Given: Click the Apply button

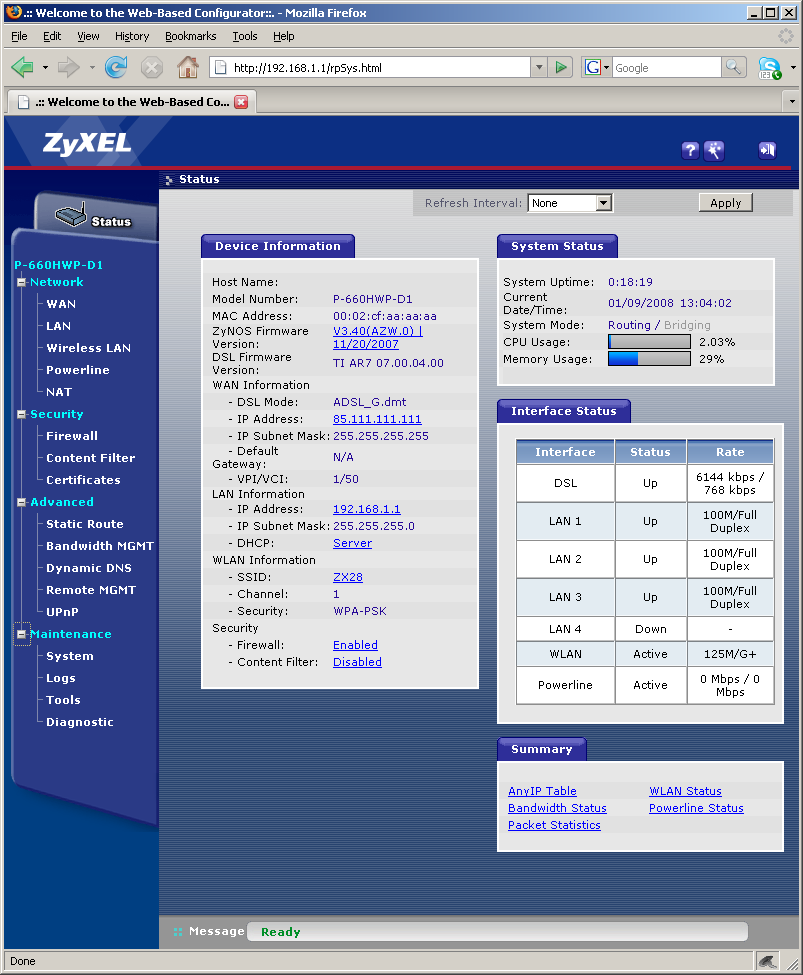Looking at the screenshot, I should pos(725,203).
